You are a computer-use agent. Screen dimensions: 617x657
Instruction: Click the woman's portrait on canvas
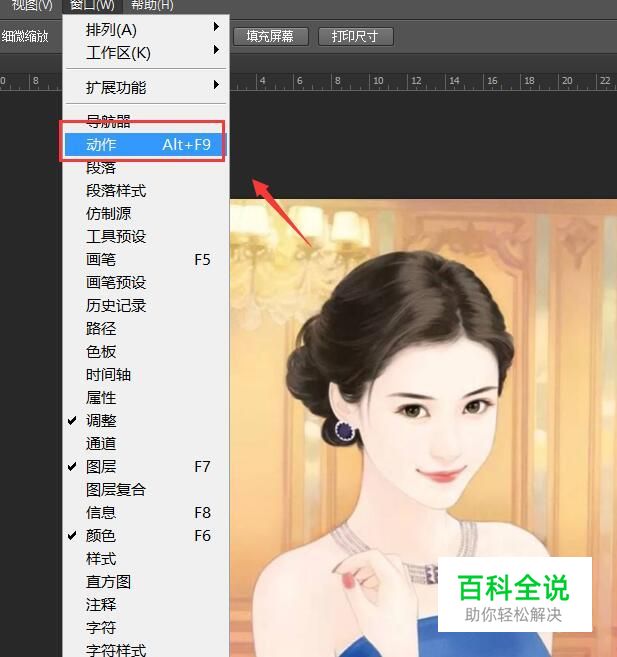click(423, 427)
